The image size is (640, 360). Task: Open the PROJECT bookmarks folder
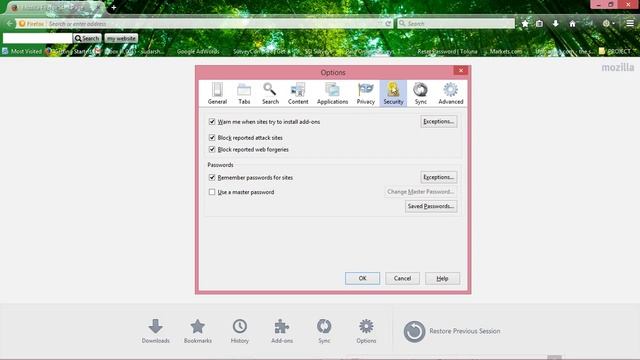(x=615, y=51)
